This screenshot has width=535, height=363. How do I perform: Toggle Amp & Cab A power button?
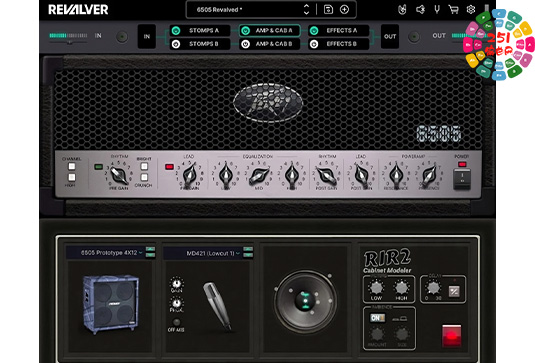click(245, 31)
